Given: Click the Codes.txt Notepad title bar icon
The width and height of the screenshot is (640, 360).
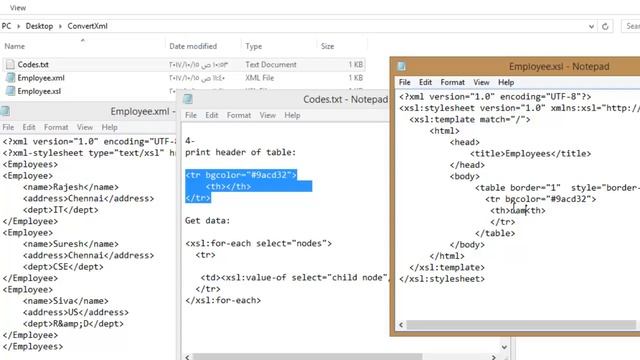Looking at the screenshot, I should point(188,99).
